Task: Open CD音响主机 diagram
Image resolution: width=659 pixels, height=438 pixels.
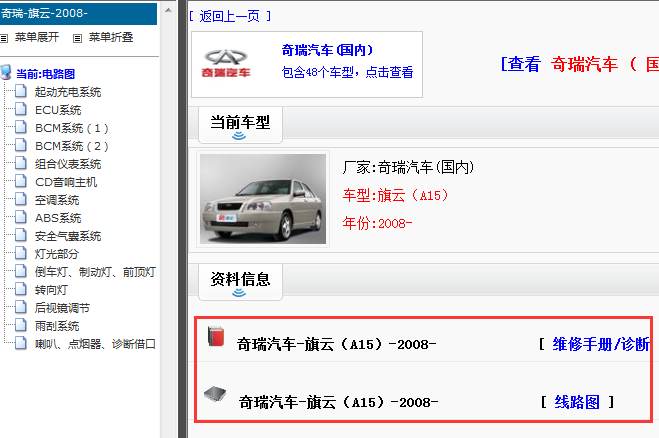Action: click(x=66, y=182)
